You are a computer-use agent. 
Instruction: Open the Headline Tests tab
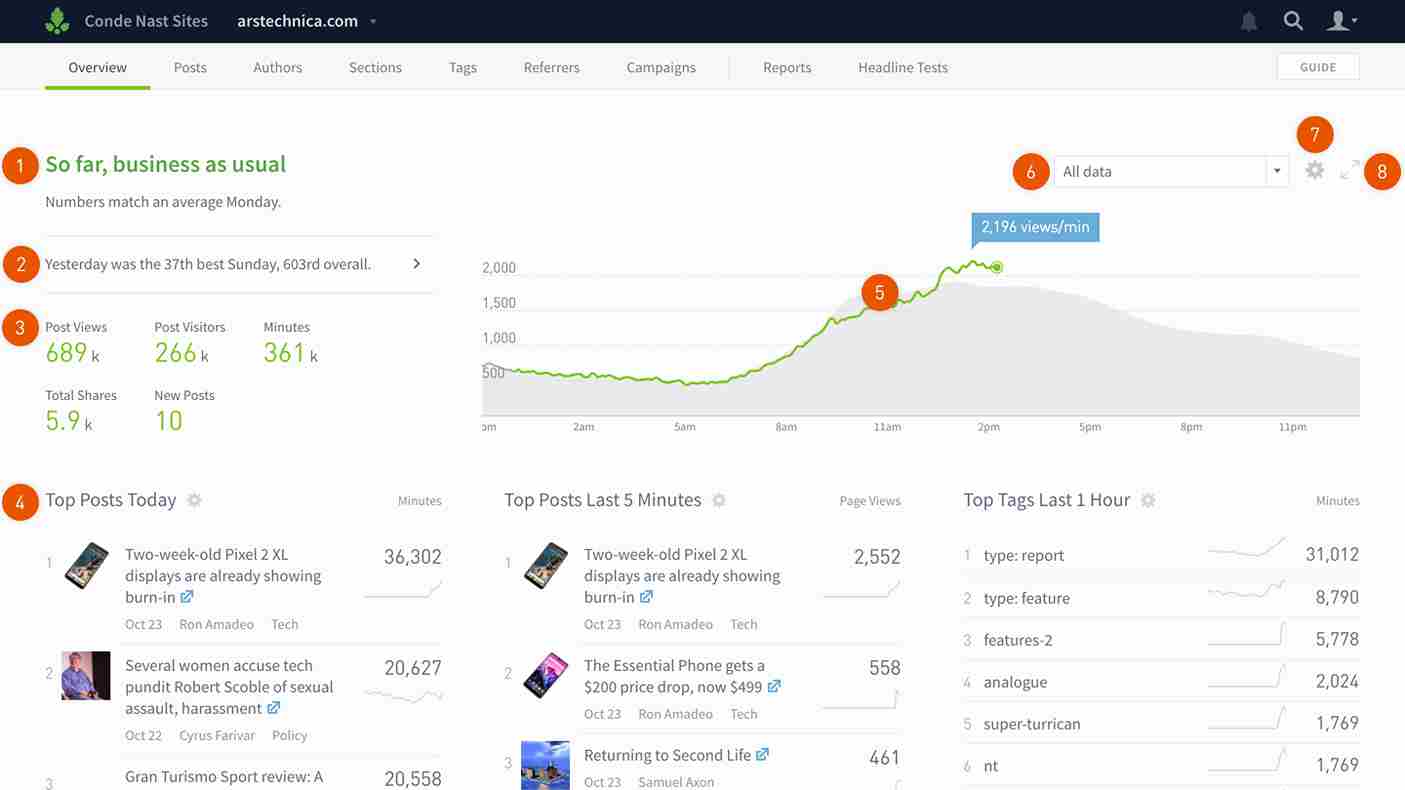(903, 66)
